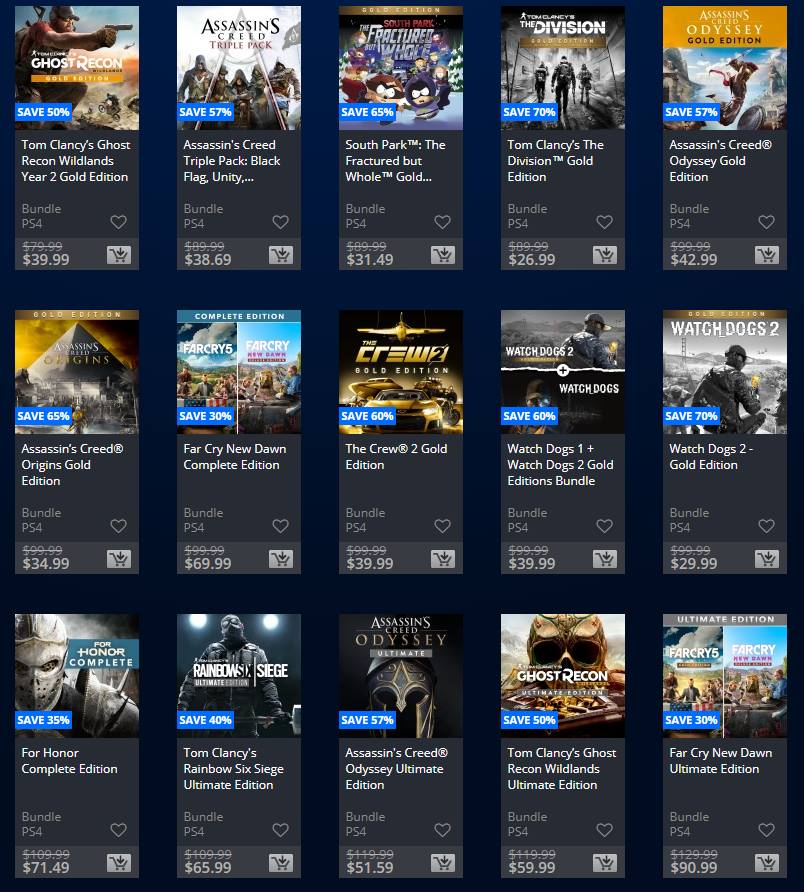Add Far Cry New Dawn Ultimate Edition to cart
This screenshot has height=892, width=804.
tap(767, 863)
